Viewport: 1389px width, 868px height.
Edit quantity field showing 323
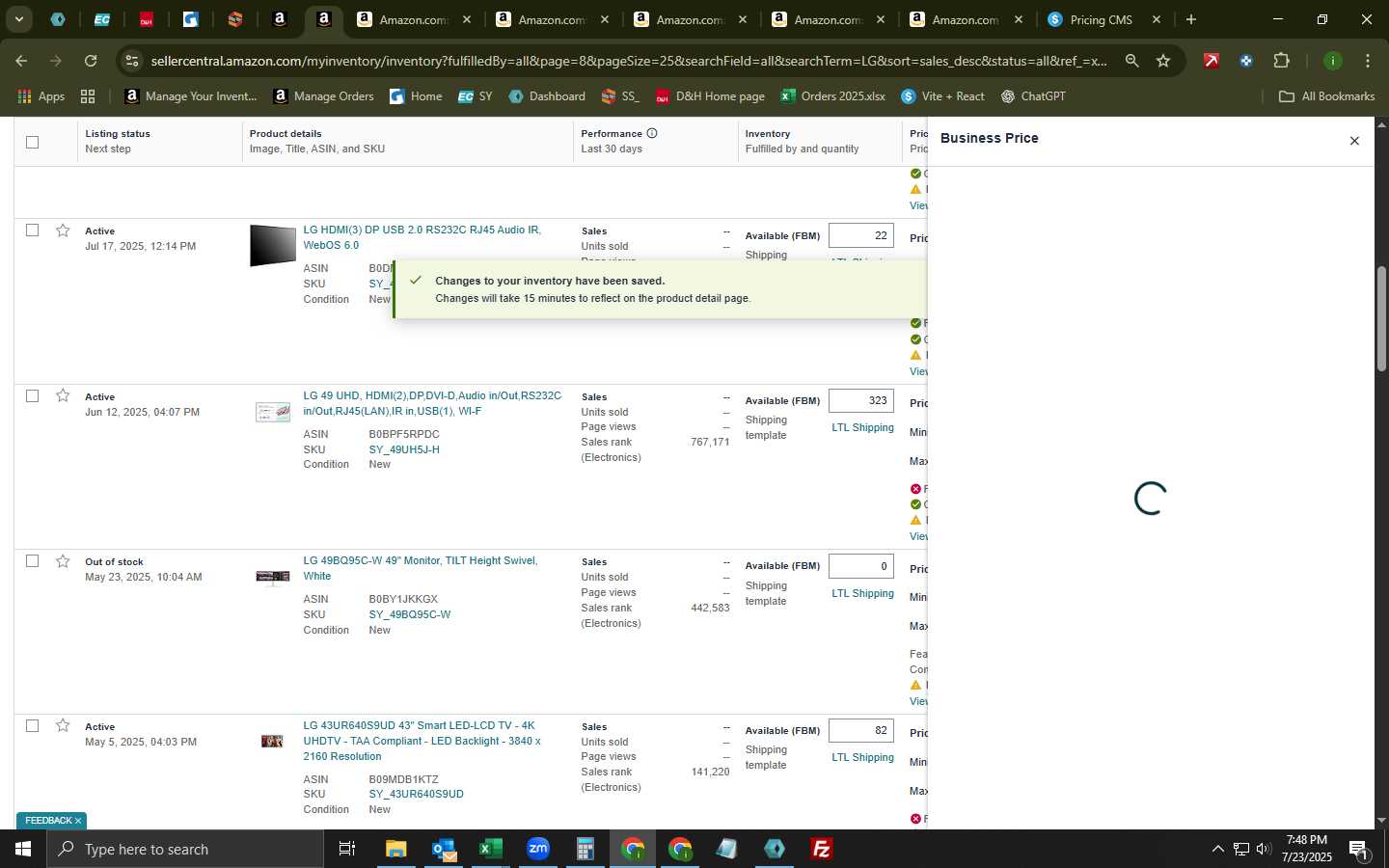861,400
